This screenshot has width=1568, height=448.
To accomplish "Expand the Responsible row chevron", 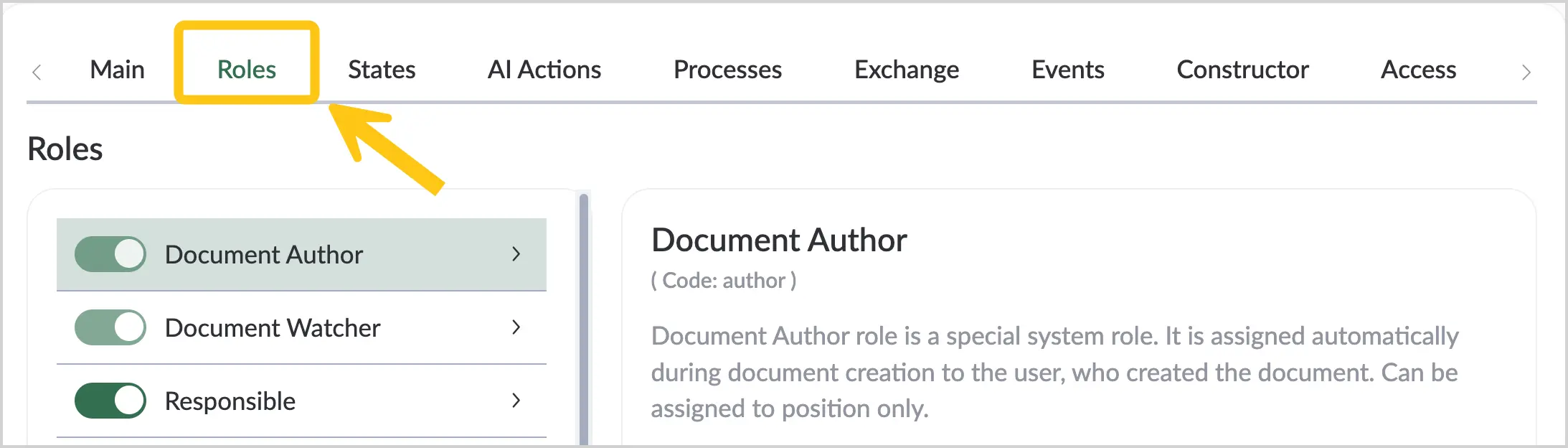I will coord(516,401).
